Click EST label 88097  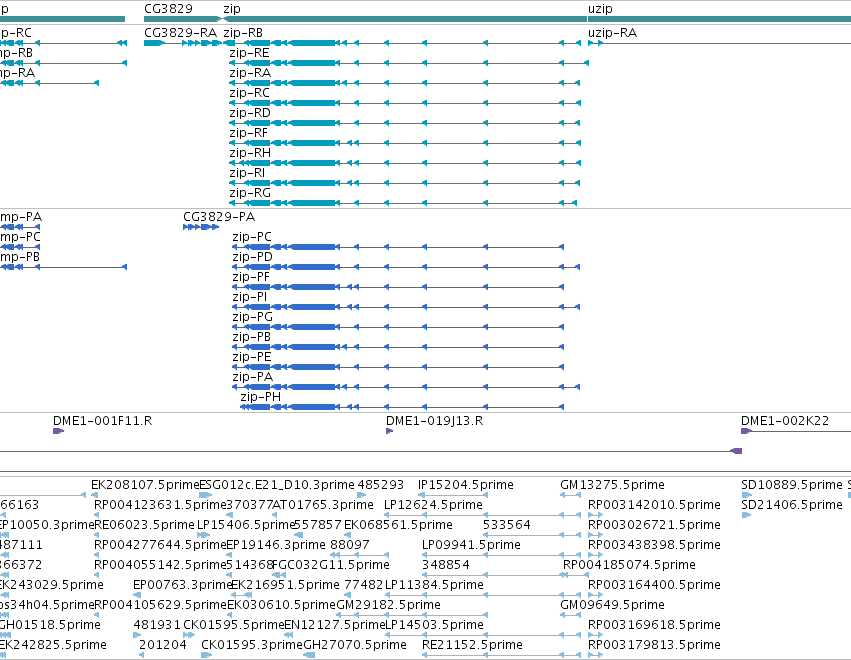coord(350,545)
